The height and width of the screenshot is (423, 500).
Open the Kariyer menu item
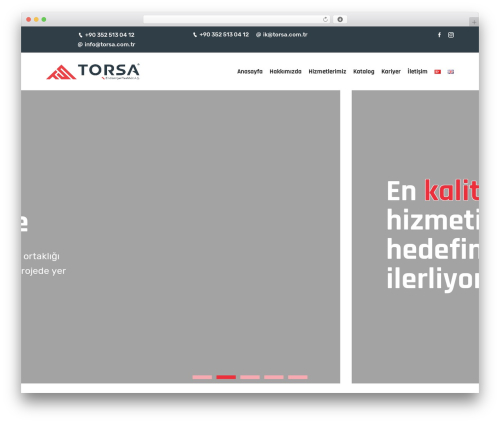tap(391, 71)
